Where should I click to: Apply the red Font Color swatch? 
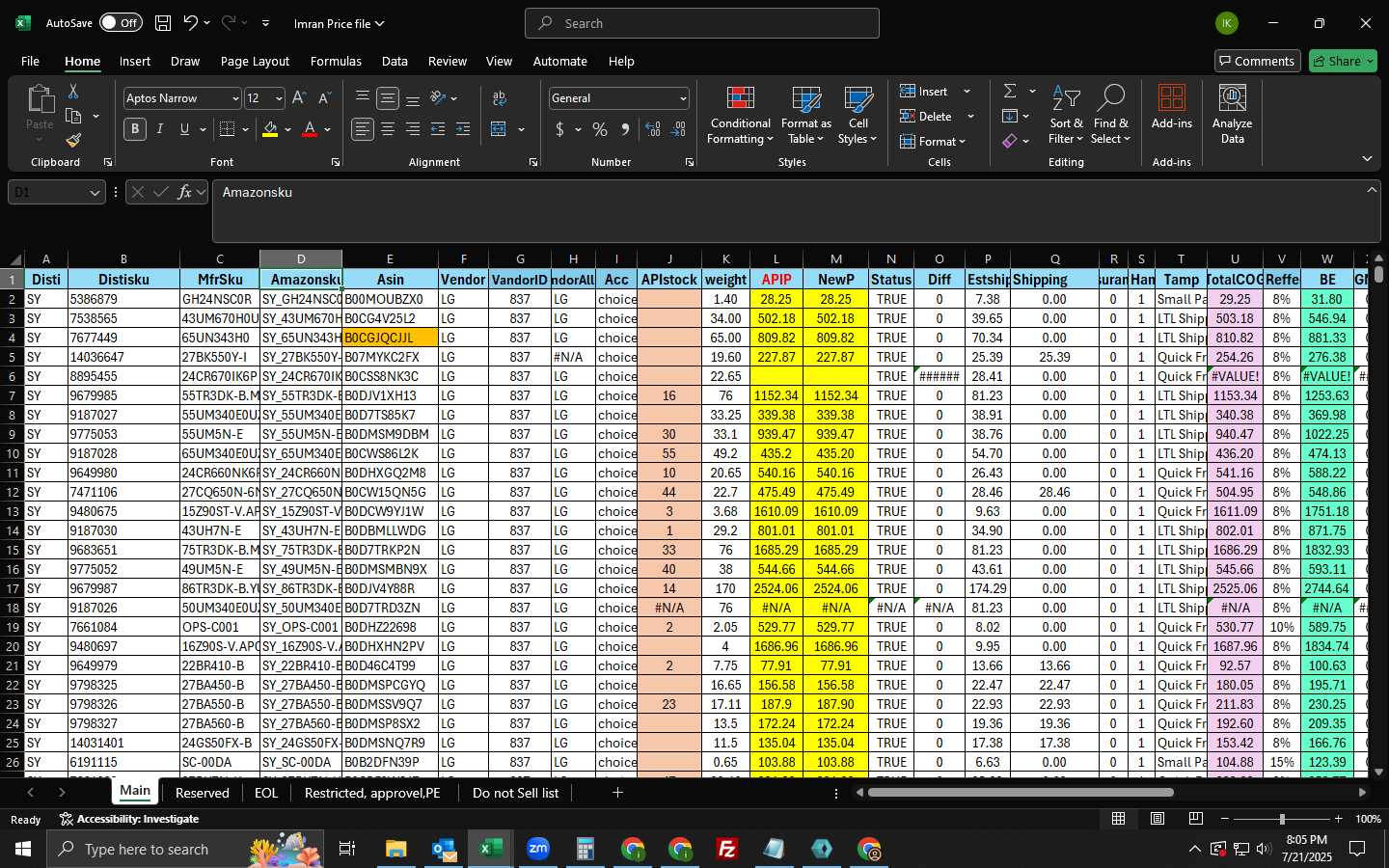tap(310, 129)
